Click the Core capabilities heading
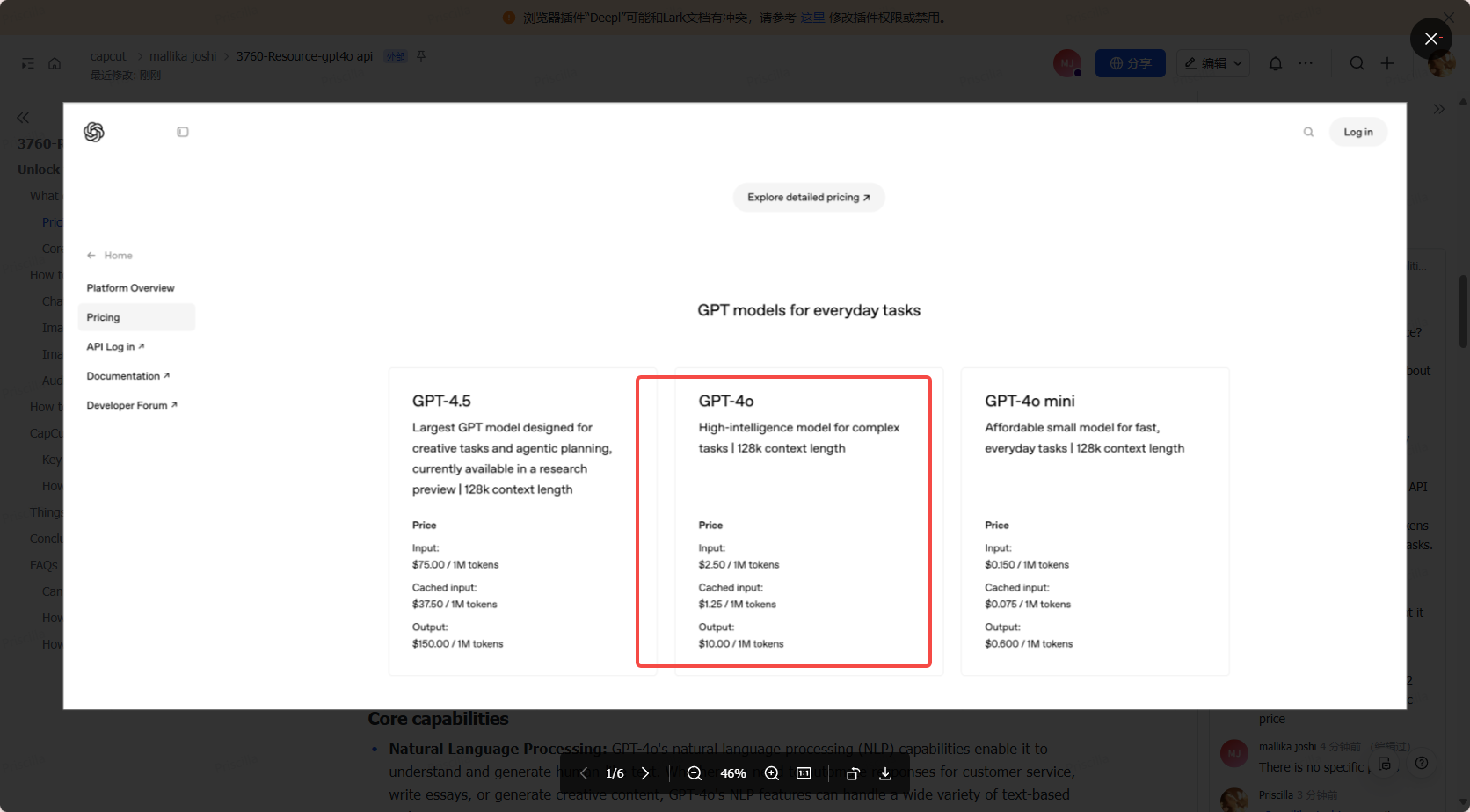Image resolution: width=1470 pixels, height=812 pixels. pyautogui.click(x=438, y=719)
